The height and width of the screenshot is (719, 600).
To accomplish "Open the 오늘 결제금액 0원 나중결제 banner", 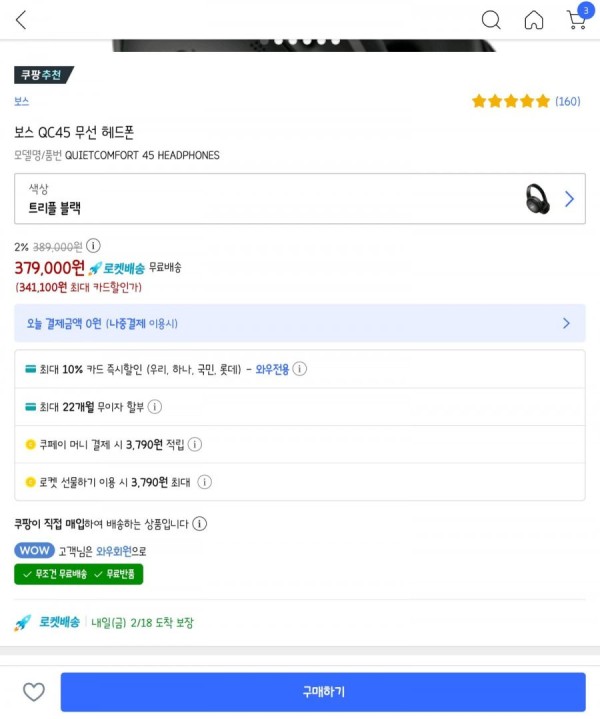I will [x=300, y=323].
